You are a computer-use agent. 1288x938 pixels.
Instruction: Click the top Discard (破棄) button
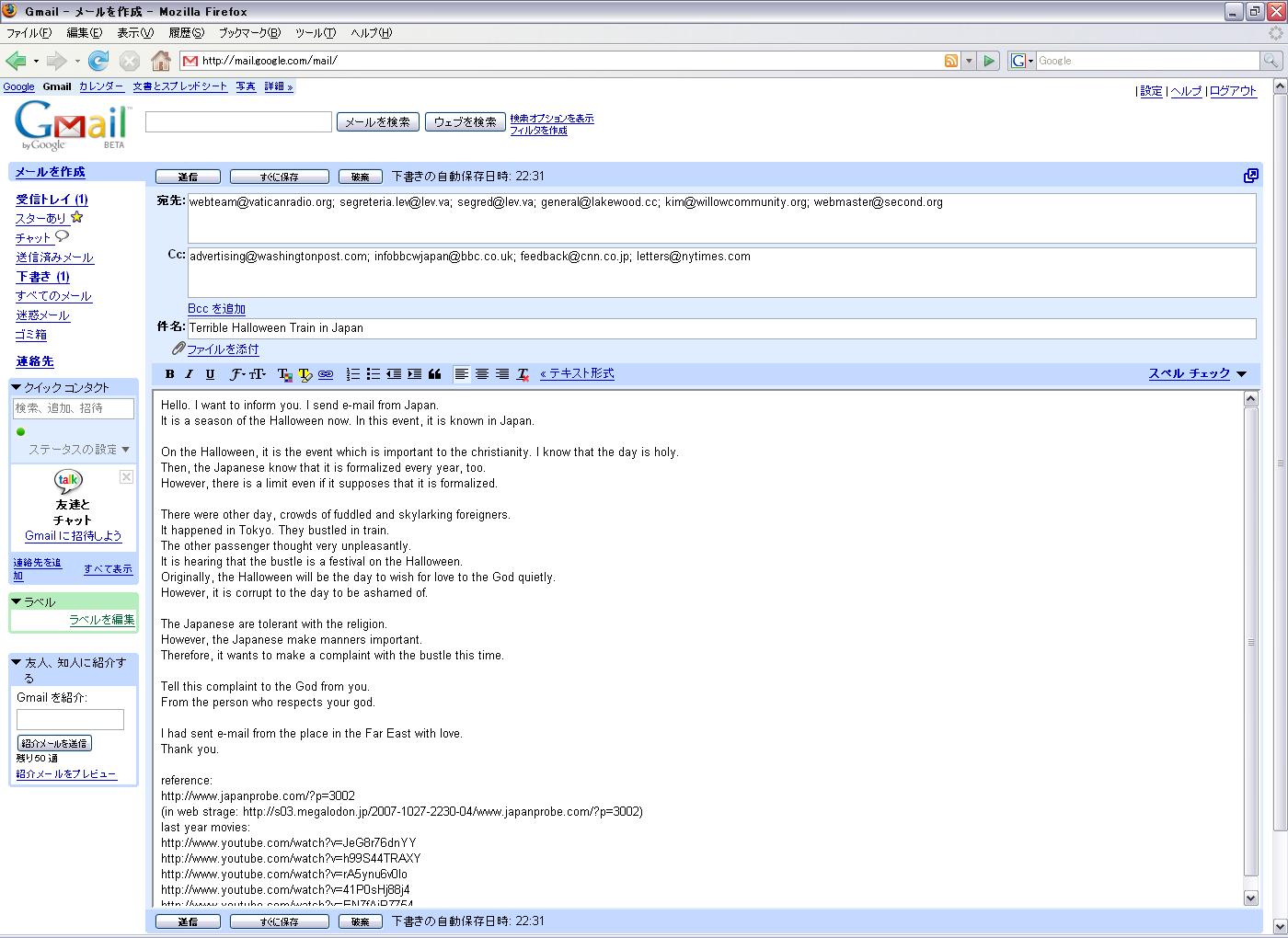click(x=360, y=177)
